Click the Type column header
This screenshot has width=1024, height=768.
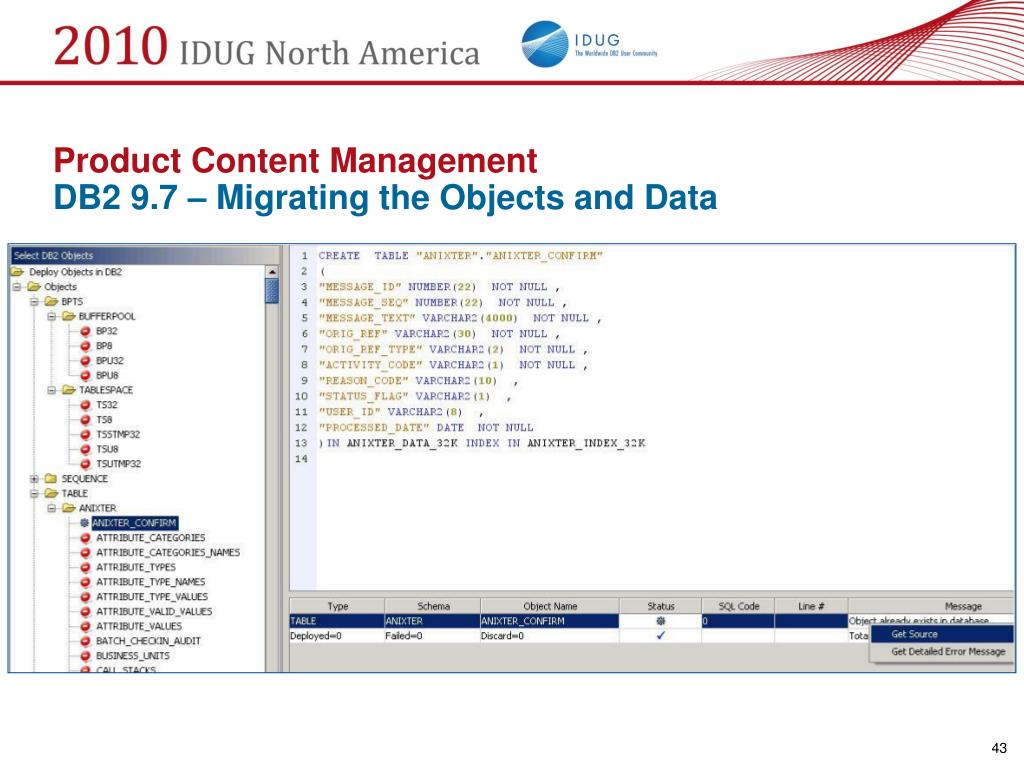[337, 606]
